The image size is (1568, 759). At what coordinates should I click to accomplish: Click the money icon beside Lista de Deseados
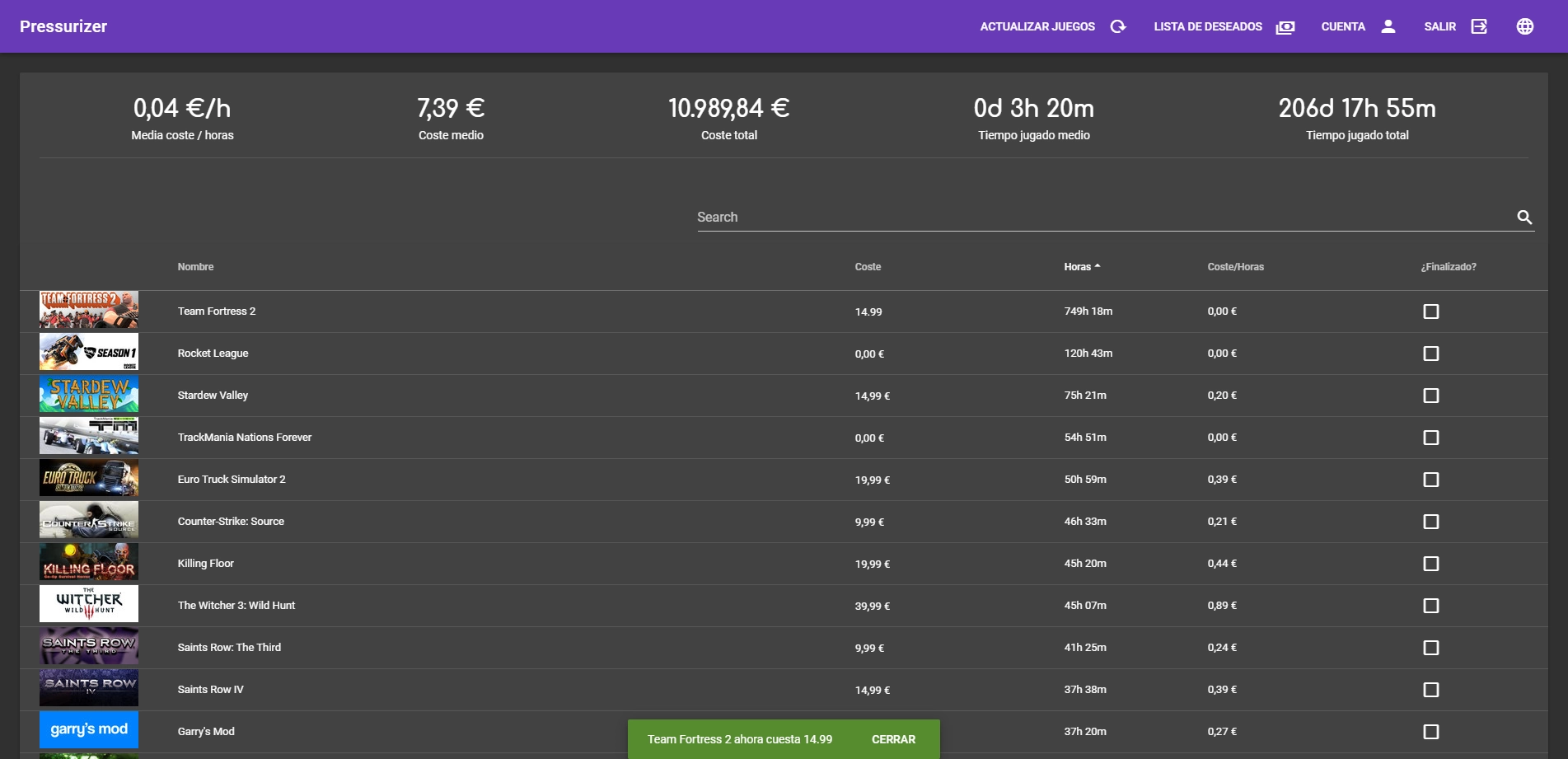coord(1285,26)
